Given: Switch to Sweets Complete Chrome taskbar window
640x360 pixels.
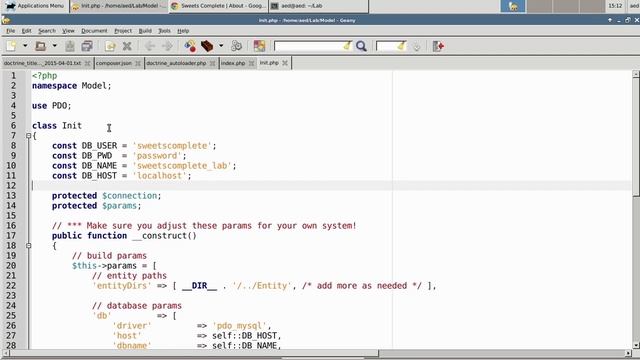Looking at the screenshot, I should [x=218, y=6].
